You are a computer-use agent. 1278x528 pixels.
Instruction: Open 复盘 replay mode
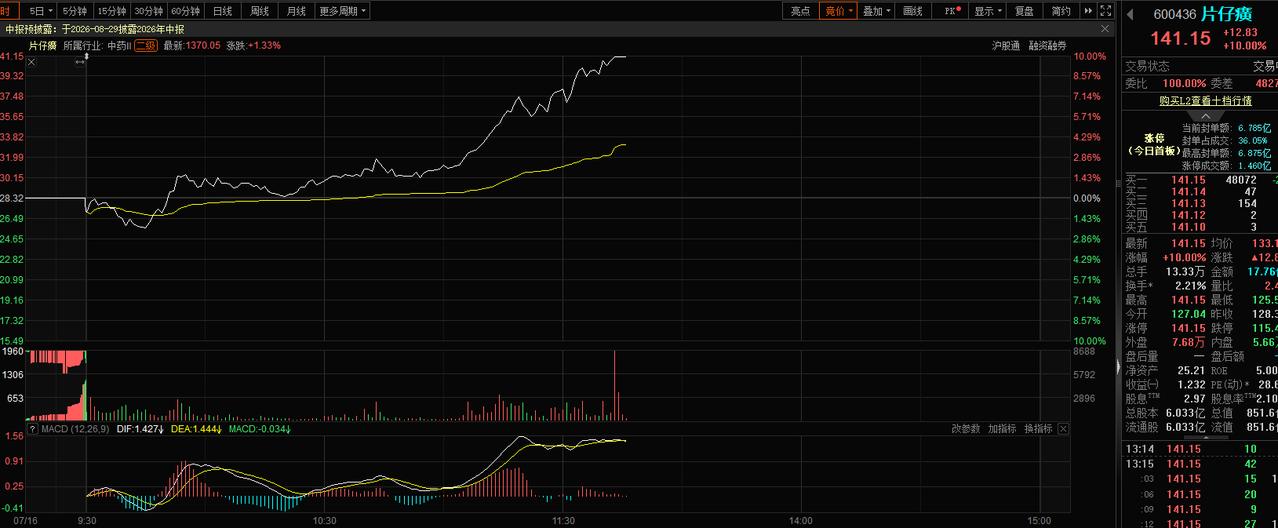1025,11
